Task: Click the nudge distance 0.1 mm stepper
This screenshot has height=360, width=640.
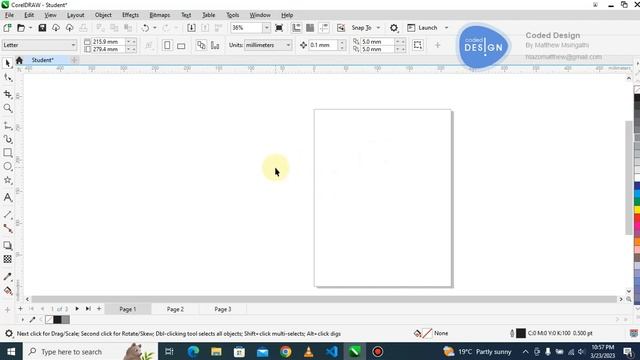Action: pyautogui.click(x=342, y=45)
